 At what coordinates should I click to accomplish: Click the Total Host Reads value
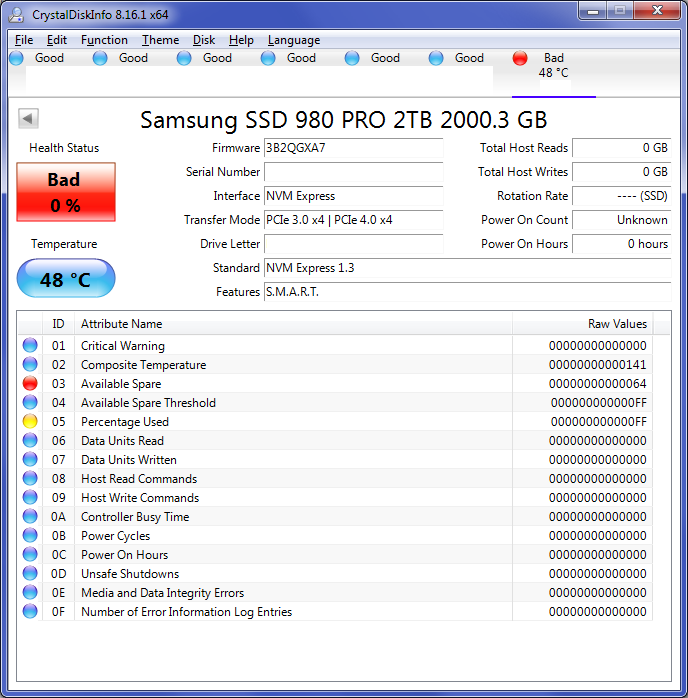pos(621,148)
